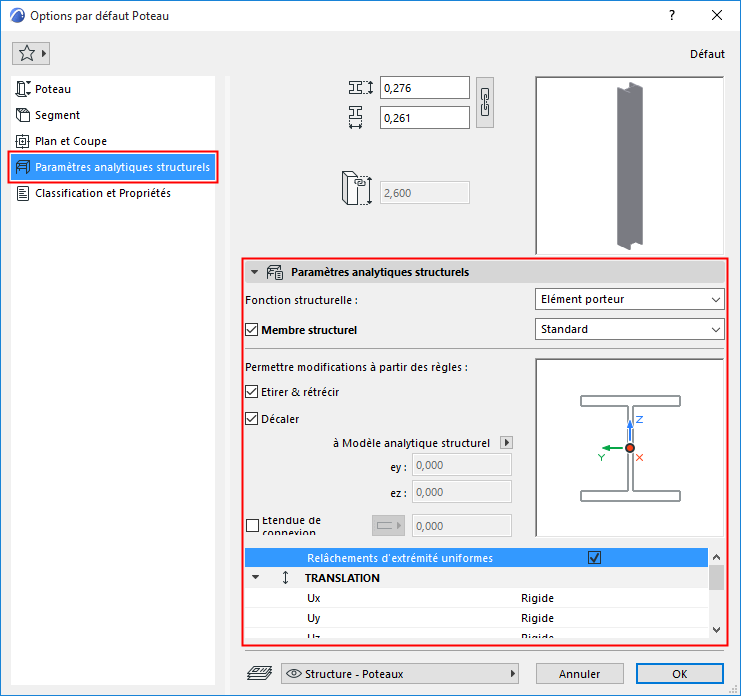Click the 2,600 height field

pyautogui.click(x=425, y=193)
